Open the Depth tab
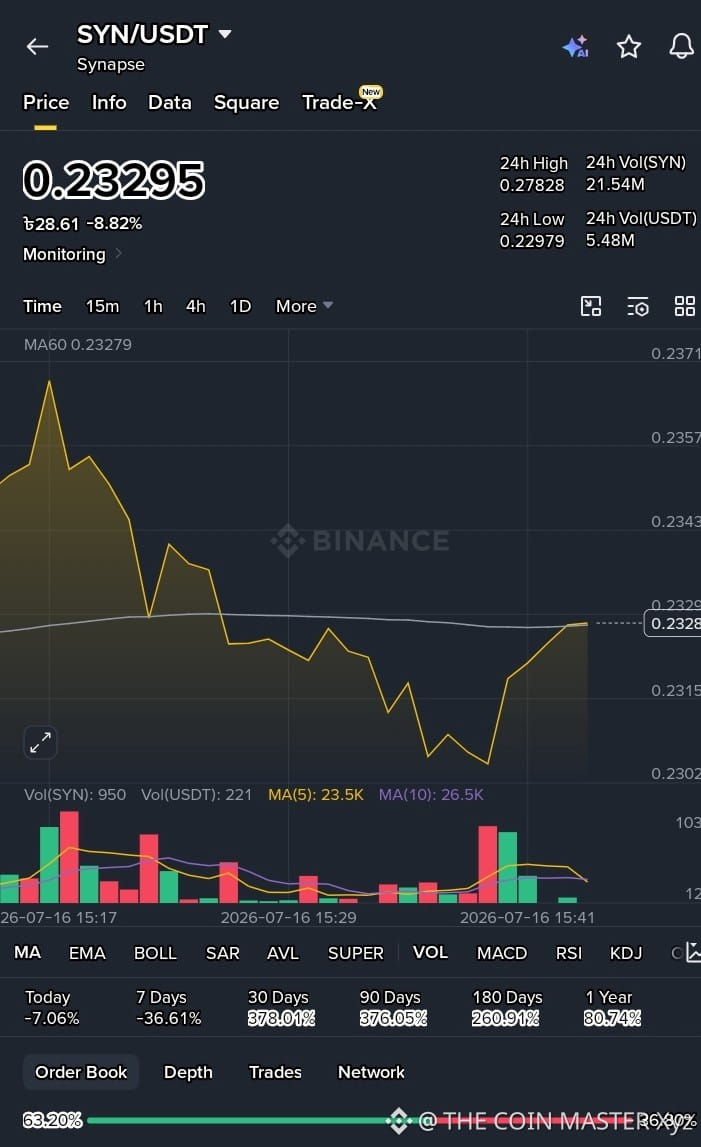Viewport: 701px width, 1147px height. [188, 1072]
